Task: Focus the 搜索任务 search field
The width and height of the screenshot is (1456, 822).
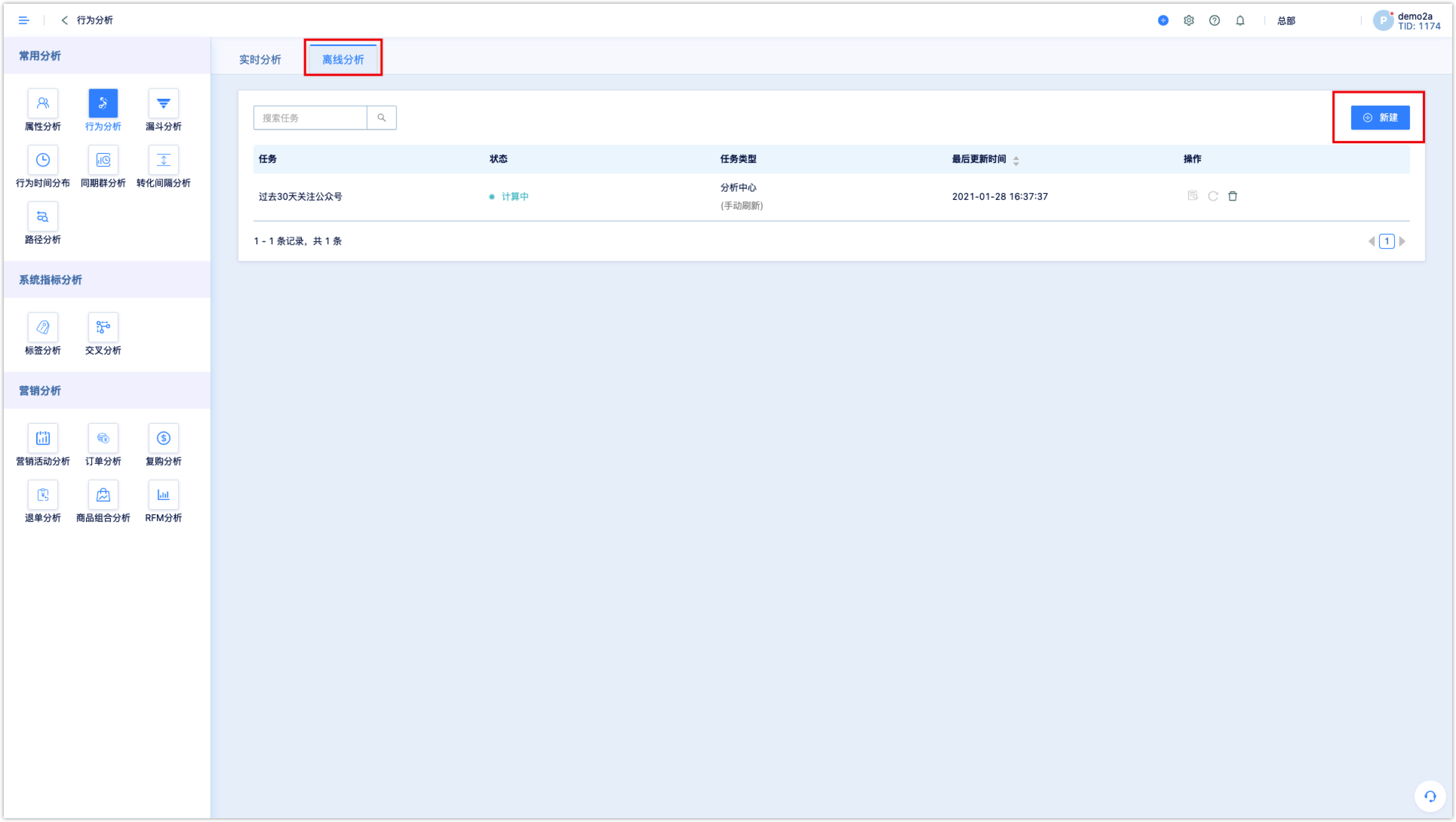Action: click(310, 118)
